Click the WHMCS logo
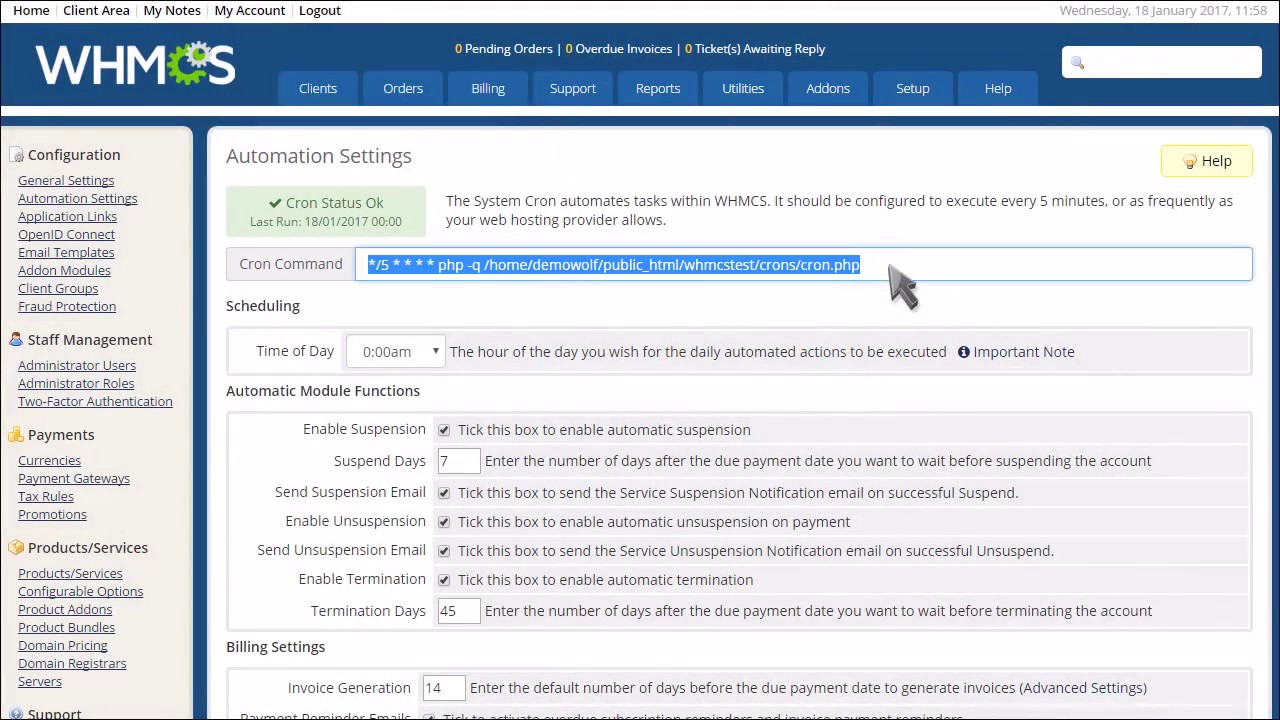 click(135, 64)
